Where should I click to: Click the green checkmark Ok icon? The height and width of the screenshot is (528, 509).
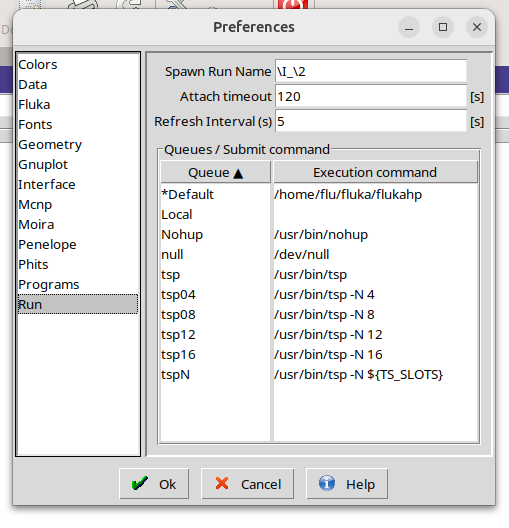[x=140, y=484]
